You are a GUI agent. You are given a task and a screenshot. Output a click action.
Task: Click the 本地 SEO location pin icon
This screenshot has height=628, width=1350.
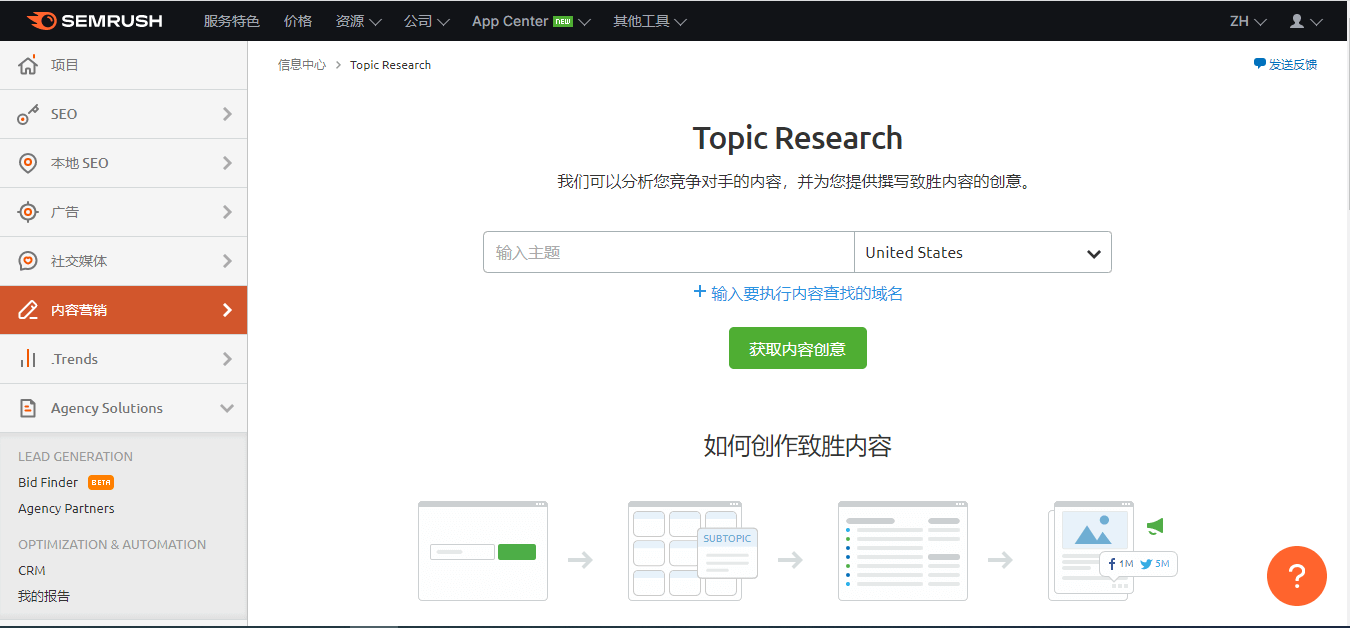[x=28, y=163]
